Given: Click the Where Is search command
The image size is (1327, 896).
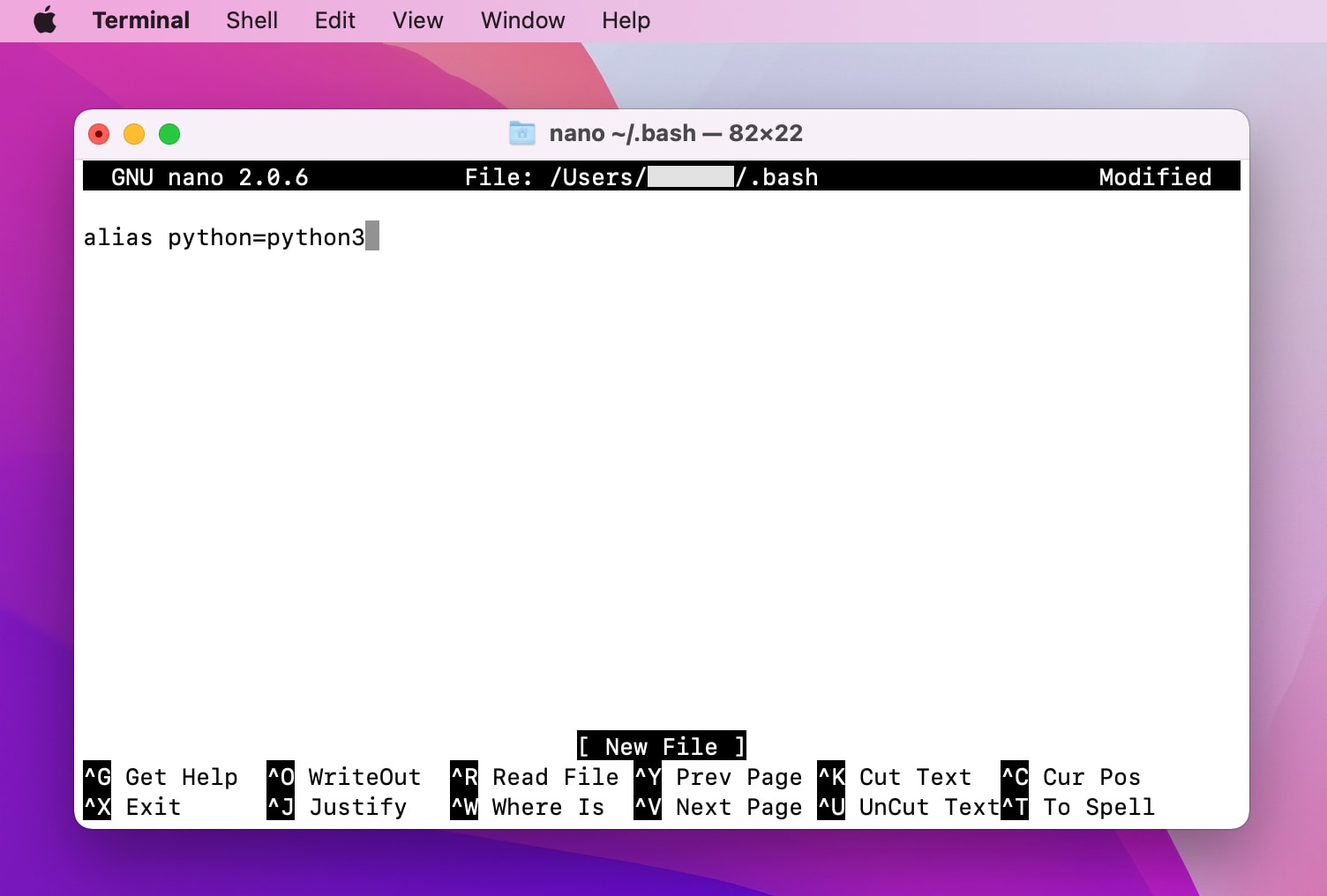Looking at the screenshot, I should 547,807.
